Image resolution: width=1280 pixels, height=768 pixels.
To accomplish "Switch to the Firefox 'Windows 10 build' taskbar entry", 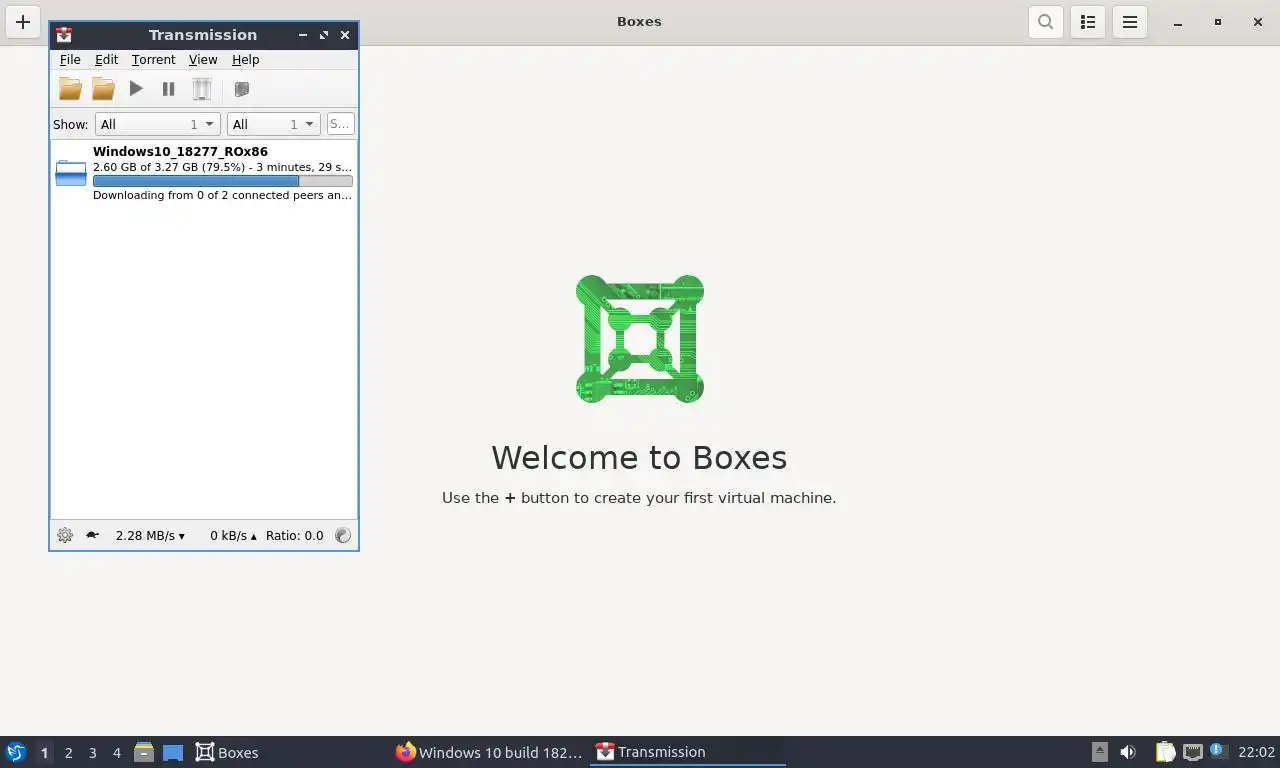I will click(489, 752).
